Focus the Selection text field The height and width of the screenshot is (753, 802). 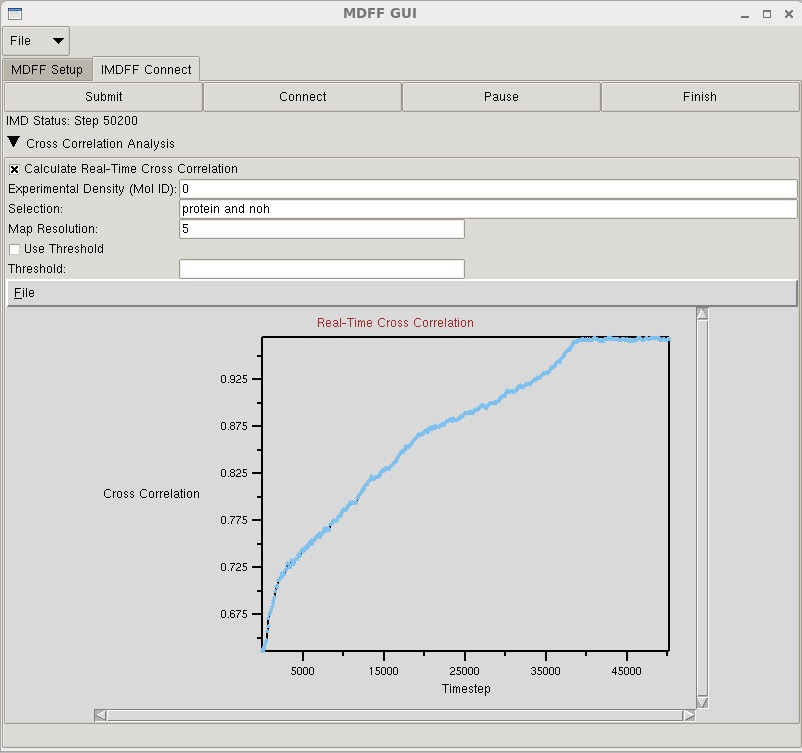click(x=488, y=209)
